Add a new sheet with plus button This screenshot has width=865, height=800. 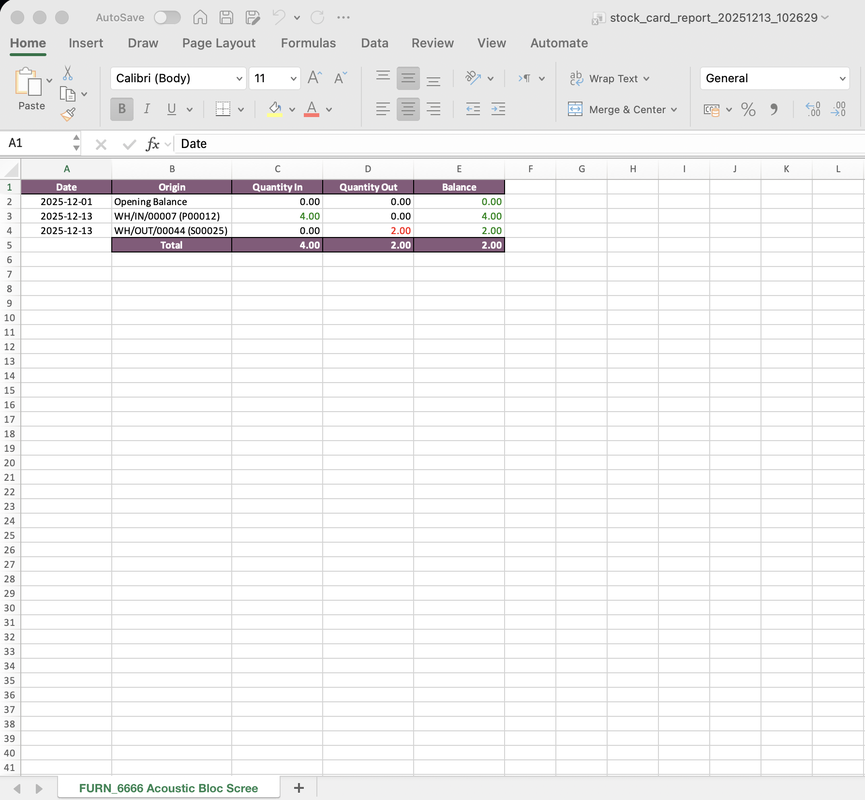pos(298,788)
